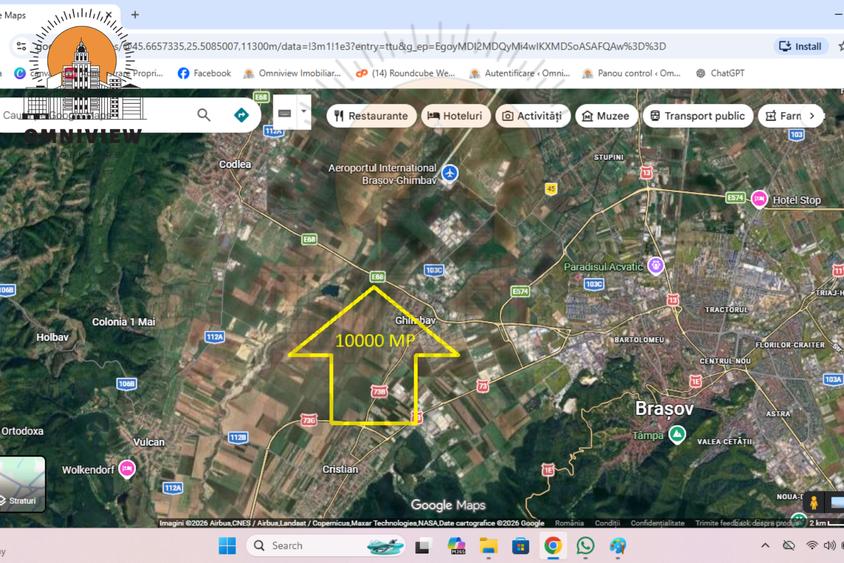Screen dimensions: 844x563
Task: Expand more category chips with the right chevron
Action: tap(812, 116)
